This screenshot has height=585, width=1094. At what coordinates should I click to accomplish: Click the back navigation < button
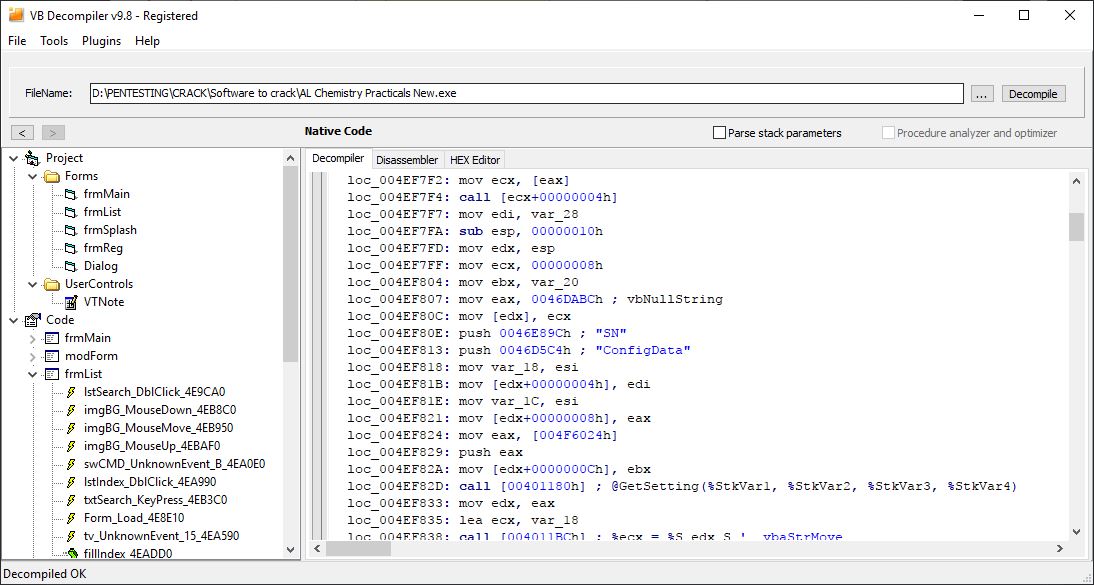click(x=22, y=133)
